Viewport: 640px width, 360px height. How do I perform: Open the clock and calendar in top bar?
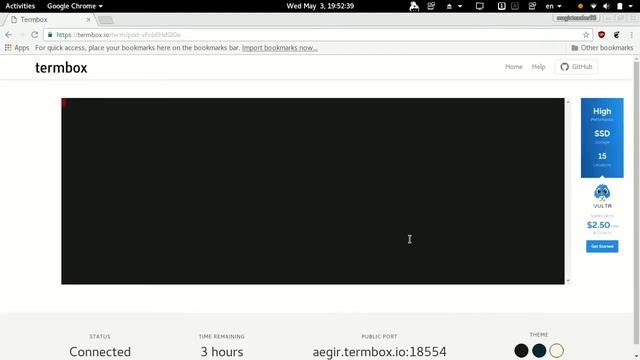[320, 6]
